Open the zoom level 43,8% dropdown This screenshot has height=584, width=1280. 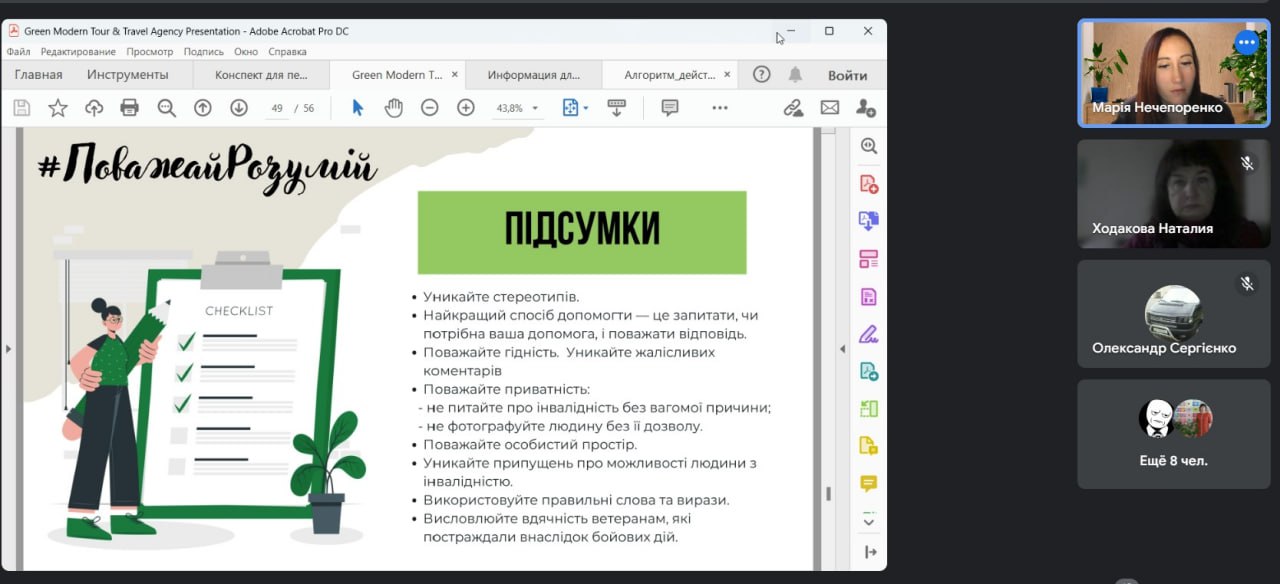535,108
